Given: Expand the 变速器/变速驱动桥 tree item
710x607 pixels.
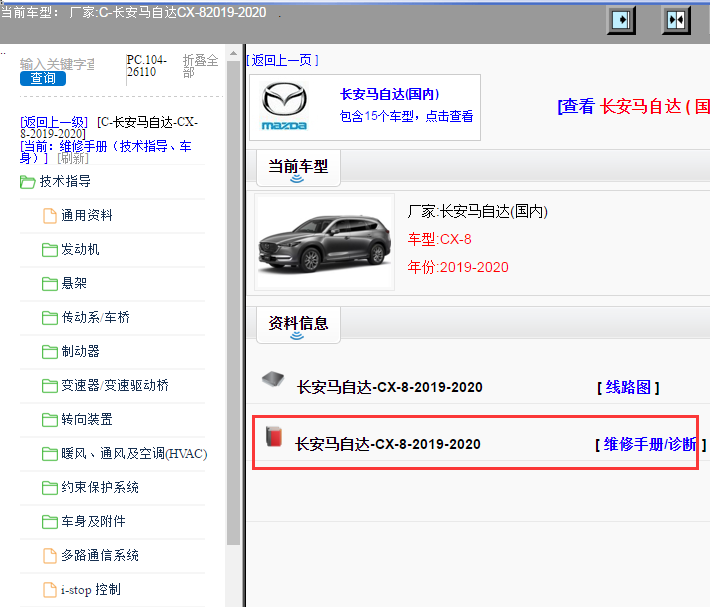Looking at the screenshot, I should pos(115,386).
